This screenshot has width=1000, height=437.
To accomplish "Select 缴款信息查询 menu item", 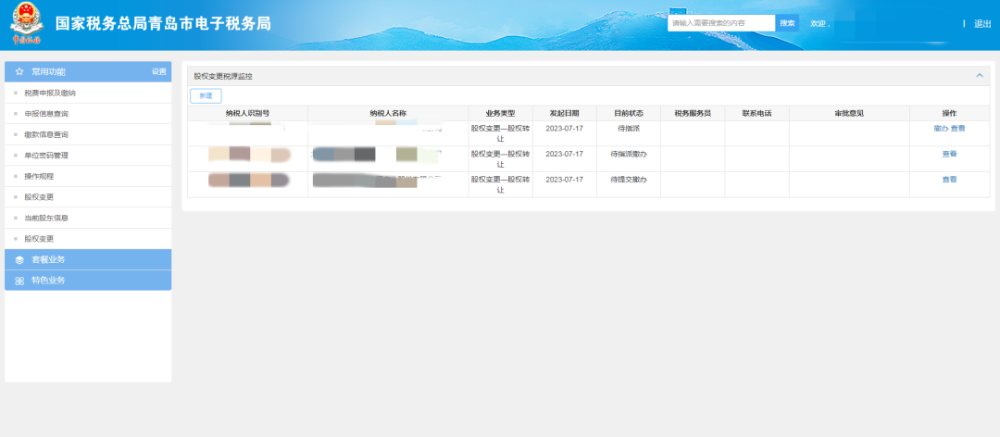I will tap(47, 135).
